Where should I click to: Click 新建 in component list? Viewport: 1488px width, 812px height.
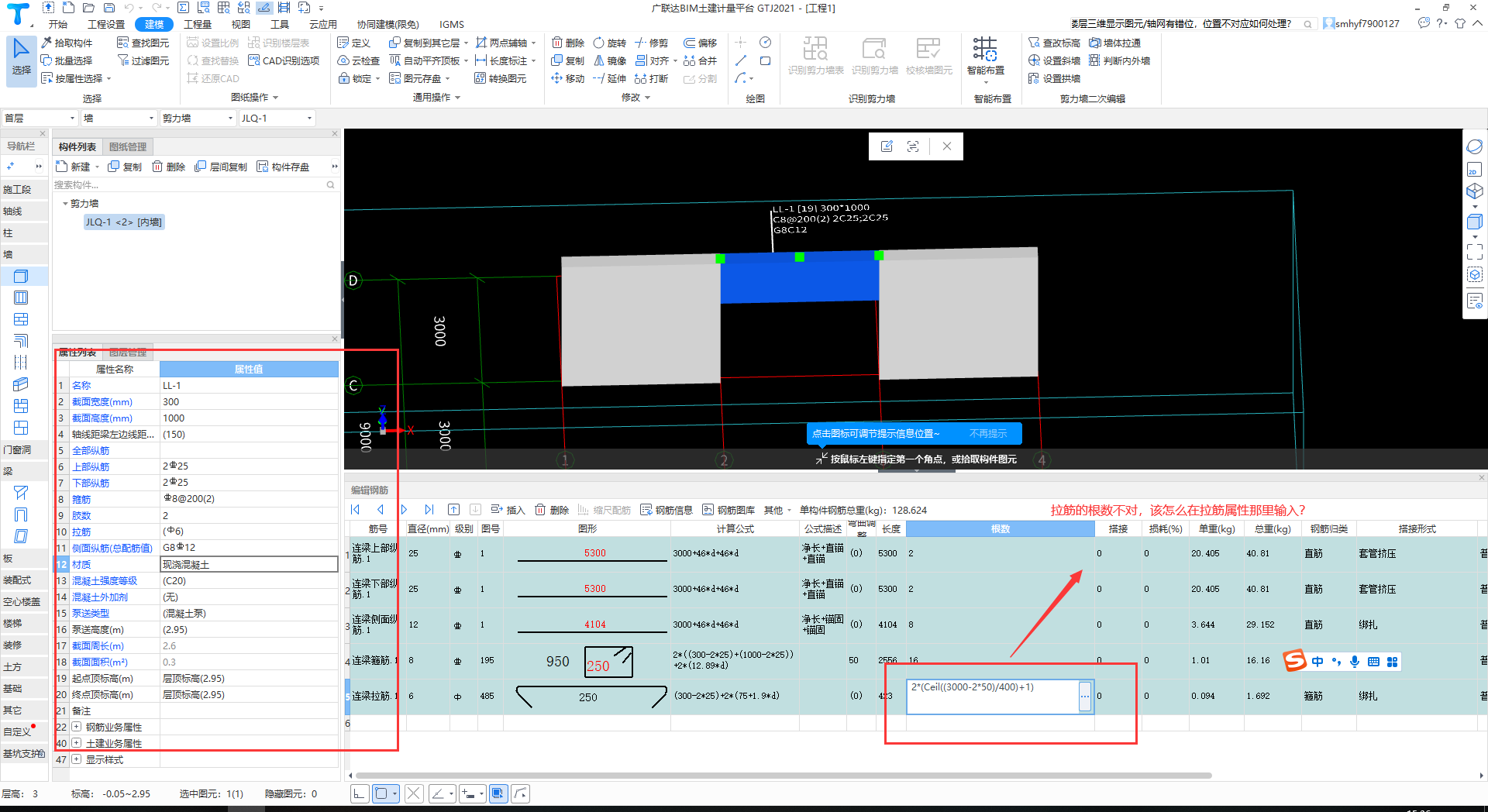[74, 167]
